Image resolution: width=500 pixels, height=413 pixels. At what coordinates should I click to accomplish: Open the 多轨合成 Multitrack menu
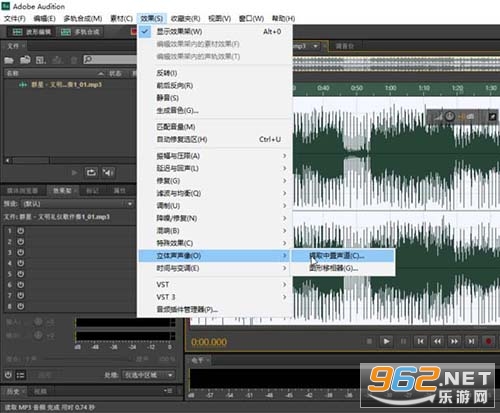point(83,18)
